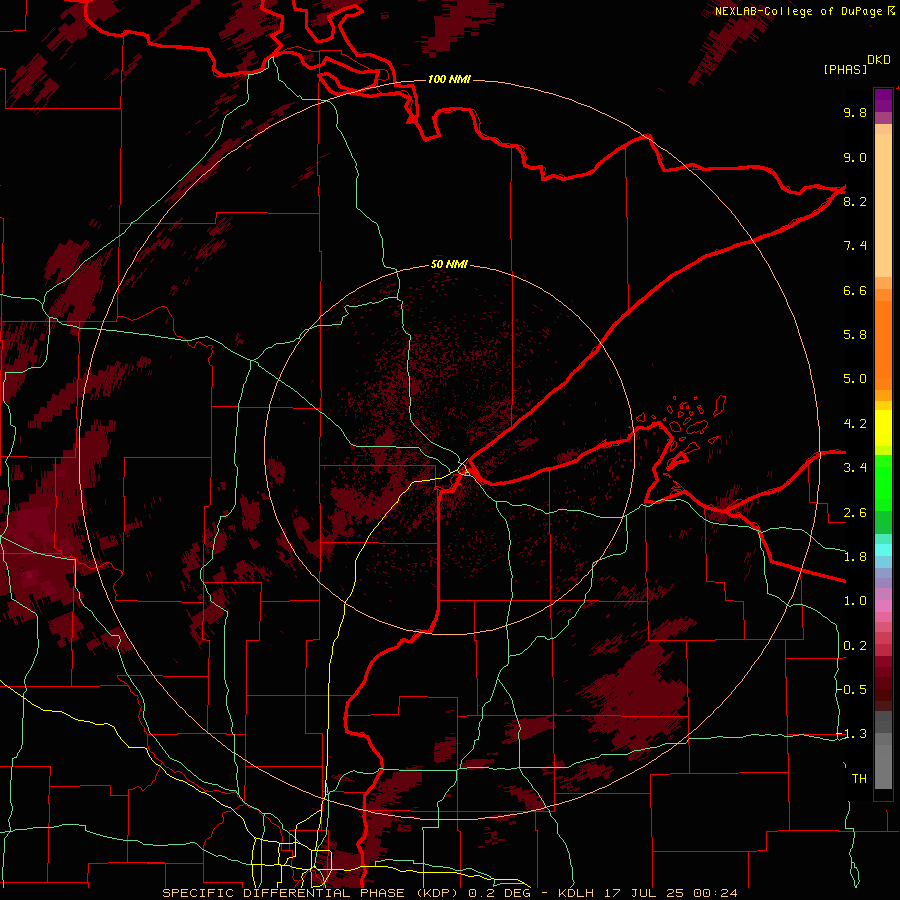Click the -0.5 scale value

pyautogui.click(x=852, y=690)
